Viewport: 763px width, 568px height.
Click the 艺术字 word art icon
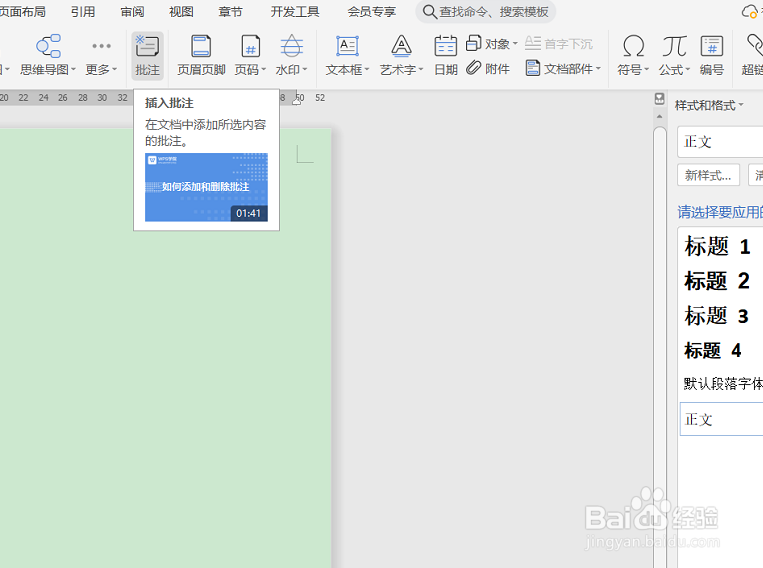[401, 46]
